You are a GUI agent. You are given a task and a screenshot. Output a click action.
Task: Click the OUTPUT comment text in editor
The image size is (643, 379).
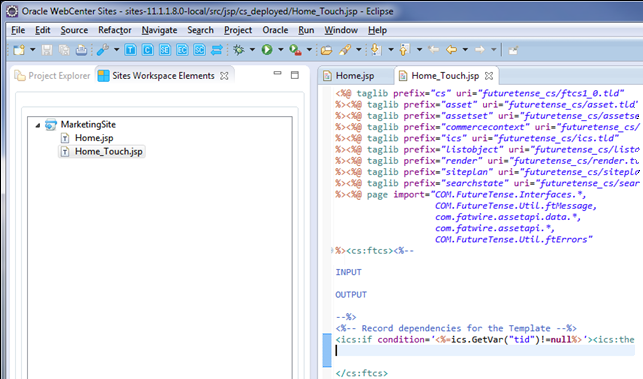point(351,295)
